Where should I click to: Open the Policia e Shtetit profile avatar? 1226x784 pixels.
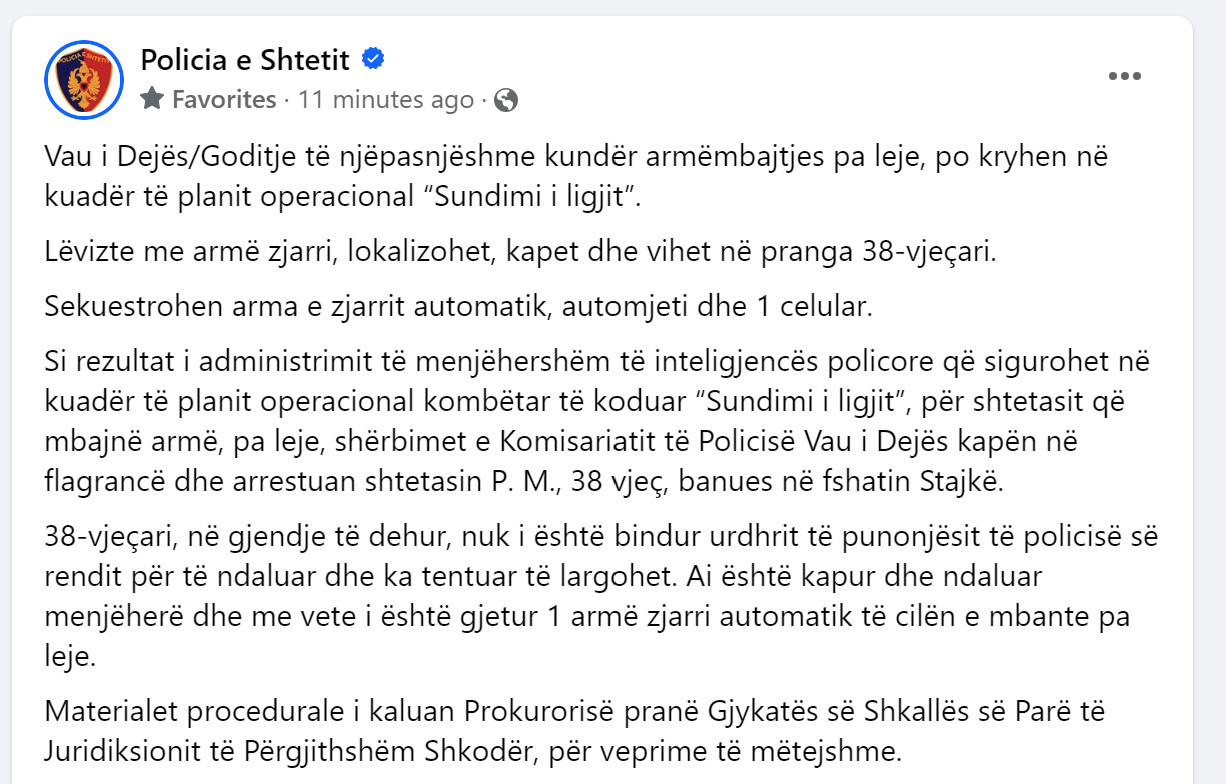click(83, 80)
